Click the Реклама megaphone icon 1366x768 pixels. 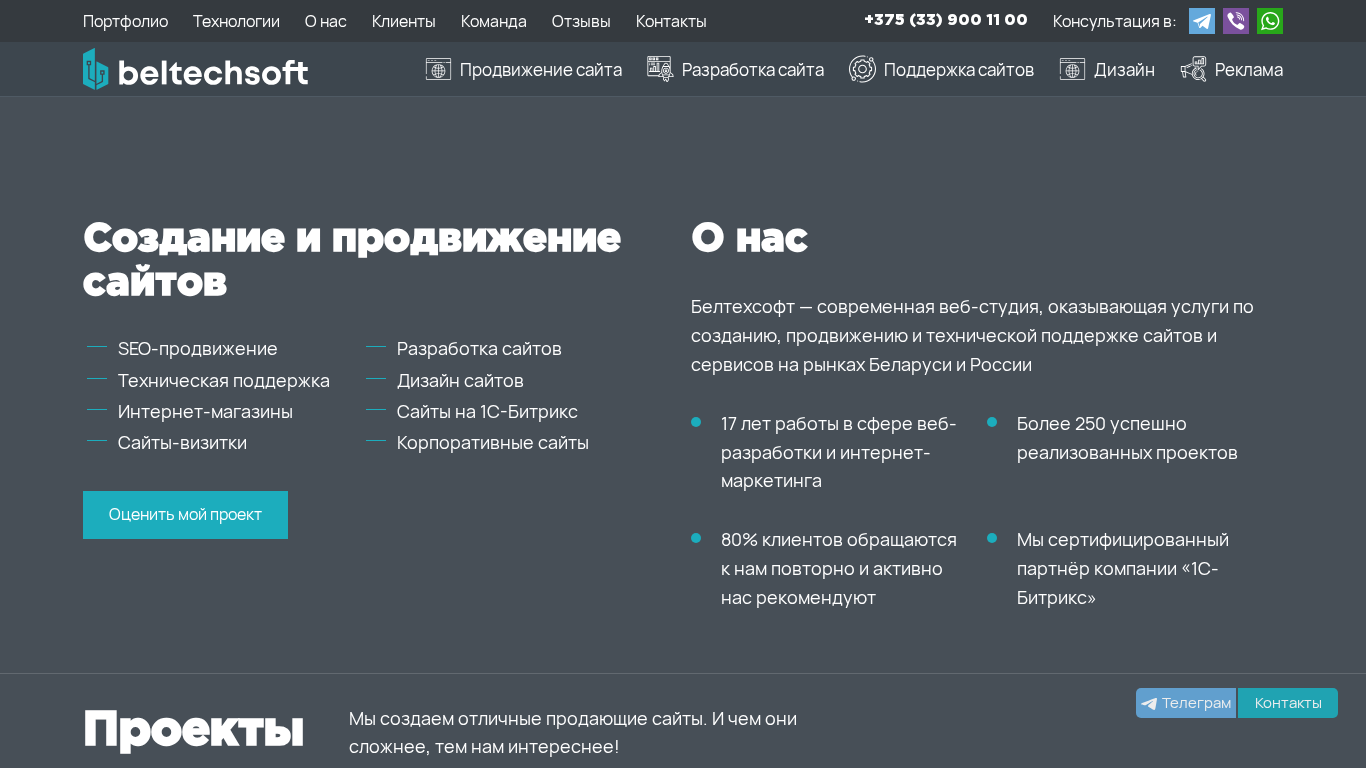click(x=1193, y=69)
